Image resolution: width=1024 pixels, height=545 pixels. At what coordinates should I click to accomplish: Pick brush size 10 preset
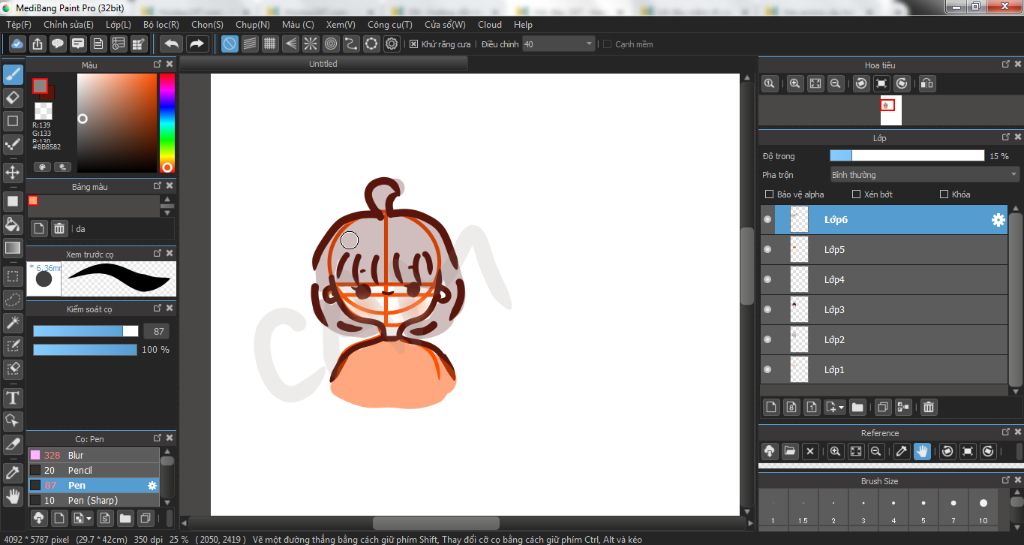[x=983, y=508]
